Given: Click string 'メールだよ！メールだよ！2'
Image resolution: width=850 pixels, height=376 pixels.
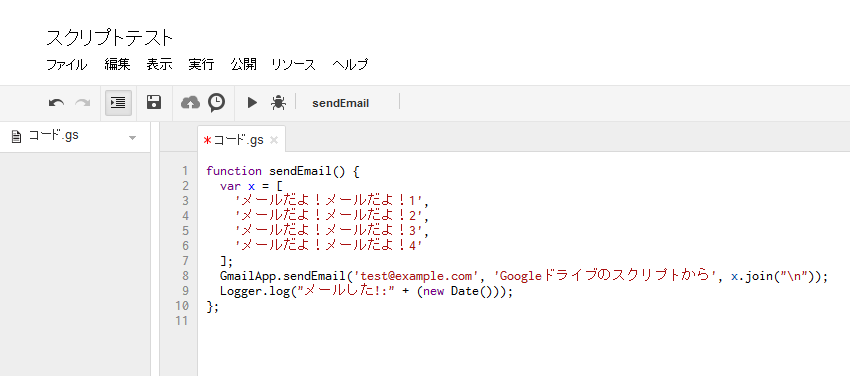Looking at the screenshot, I should [329, 216].
